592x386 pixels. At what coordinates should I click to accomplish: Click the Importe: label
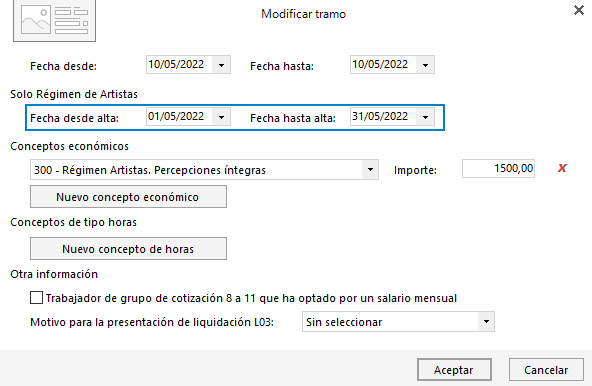(415, 170)
